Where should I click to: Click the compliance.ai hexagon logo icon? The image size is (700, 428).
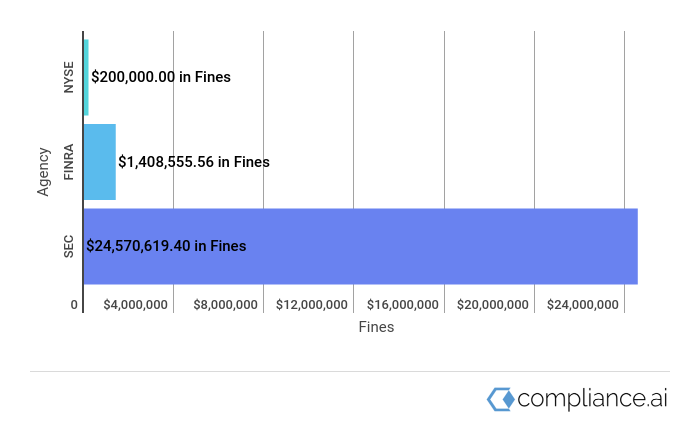(500, 399)
